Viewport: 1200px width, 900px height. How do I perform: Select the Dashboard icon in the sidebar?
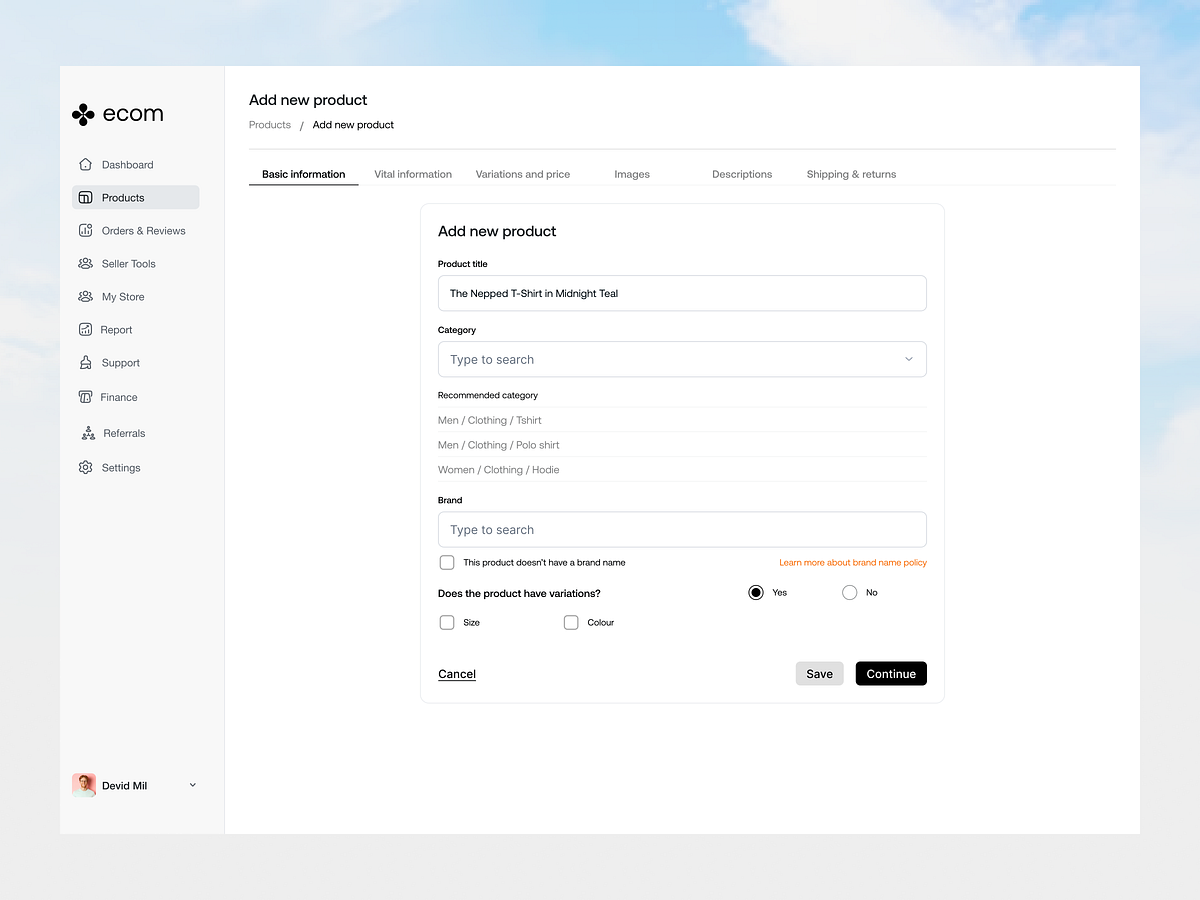pyautogui.click(x=86, y=164)
